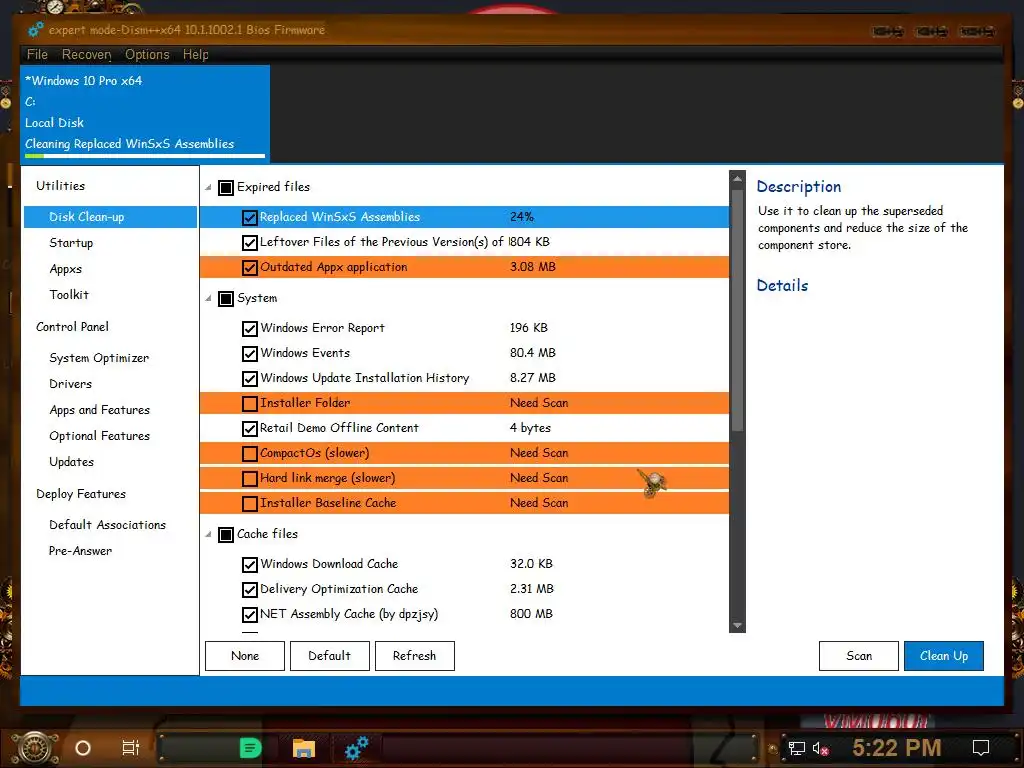Viewport: 1024px width, 768px height.
Task: Select Disk Clean-up in sidebar
Action: (x=110, y=217)
